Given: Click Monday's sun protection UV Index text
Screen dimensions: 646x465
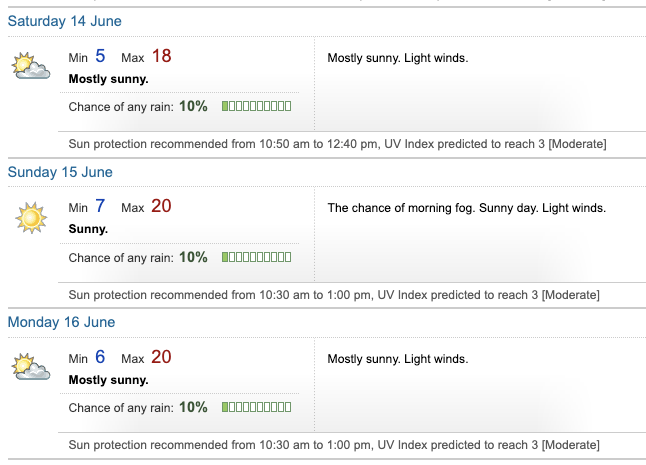Looking at the screenshot, I should [334, 444].
